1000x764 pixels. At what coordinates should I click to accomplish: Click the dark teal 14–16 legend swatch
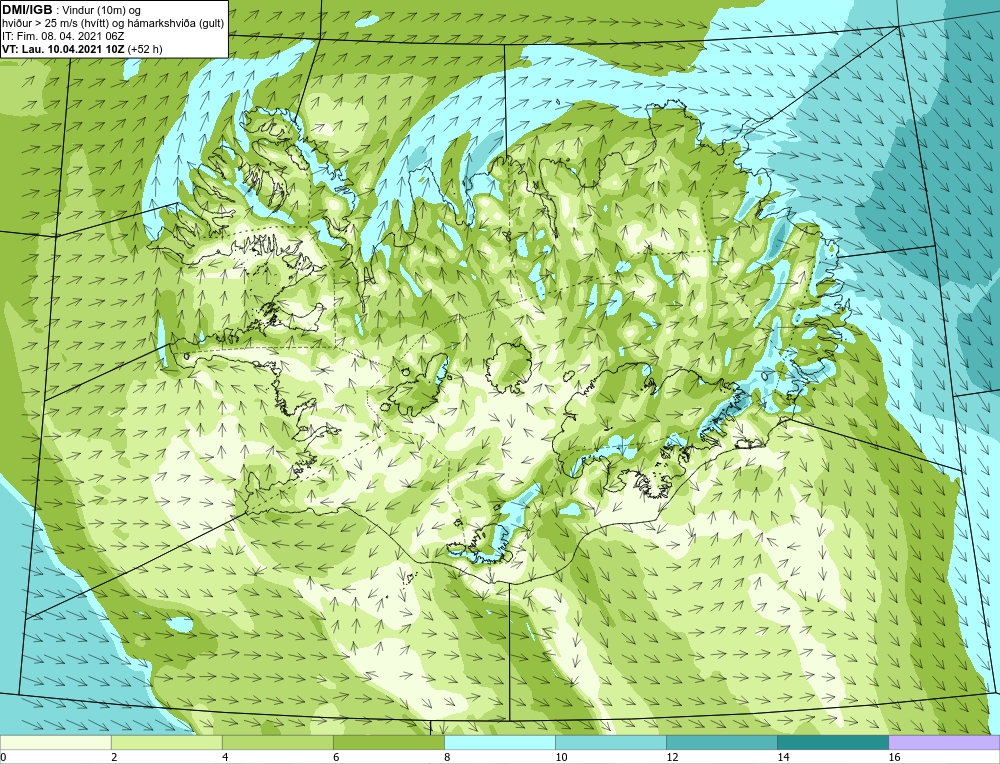(833, 742)
